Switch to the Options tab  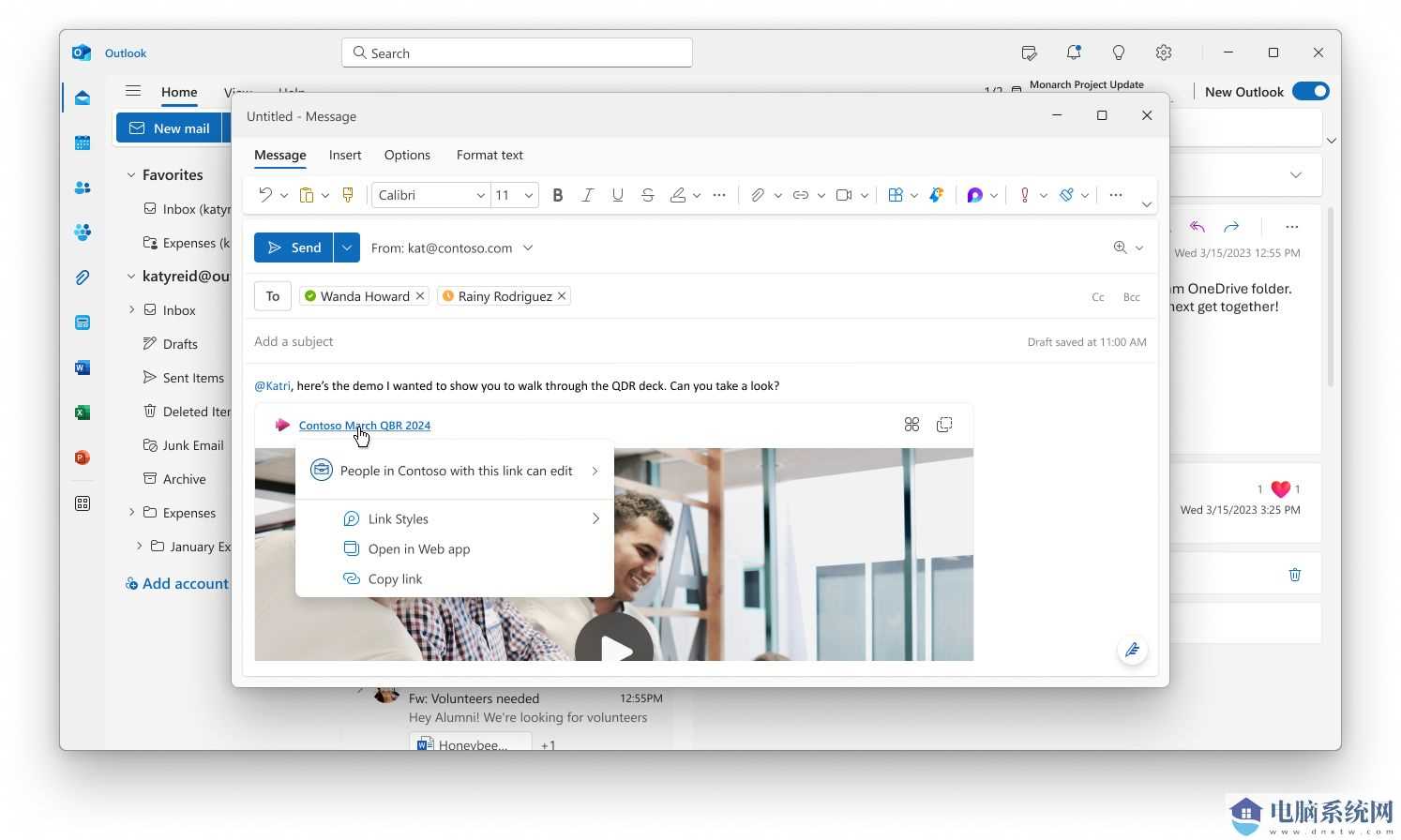pyautogui.click(x=407, y=155)
